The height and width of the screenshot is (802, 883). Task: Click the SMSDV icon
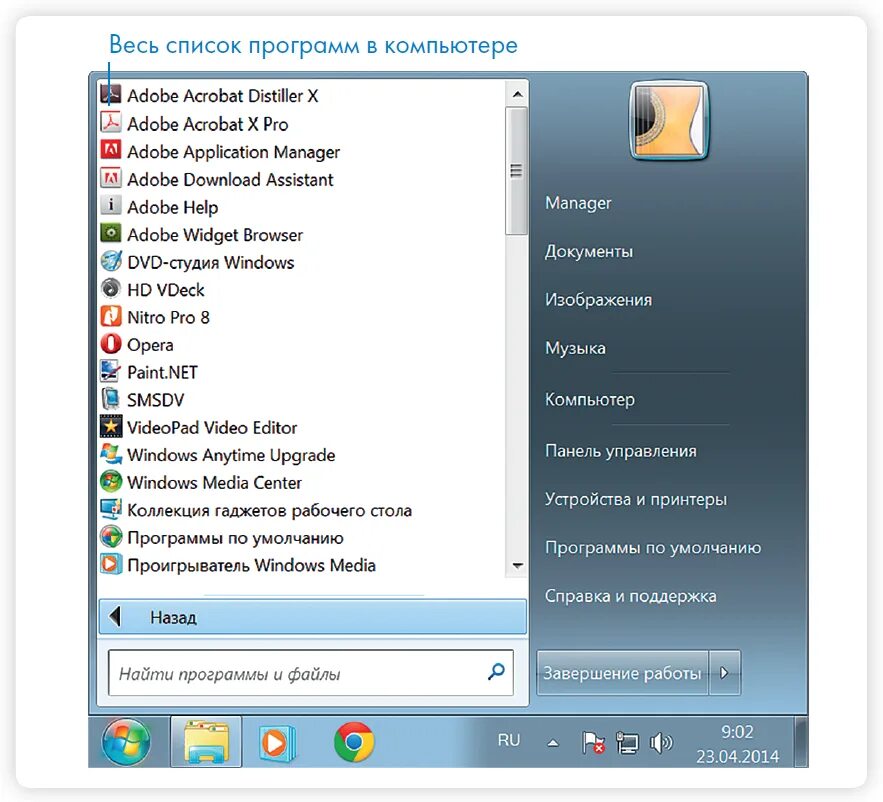click(110, 398)
